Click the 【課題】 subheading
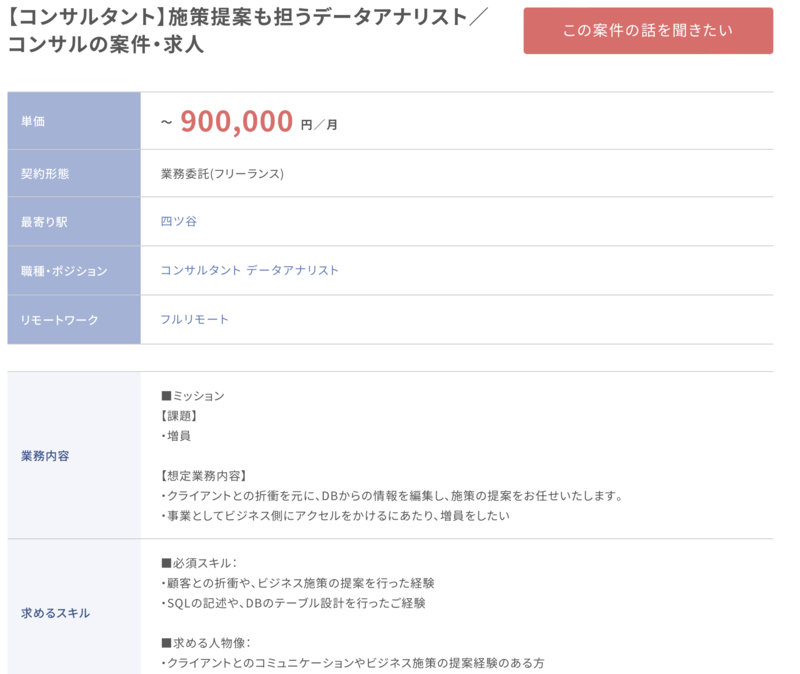This screenshot has height=674, width=800. [178, 416]
